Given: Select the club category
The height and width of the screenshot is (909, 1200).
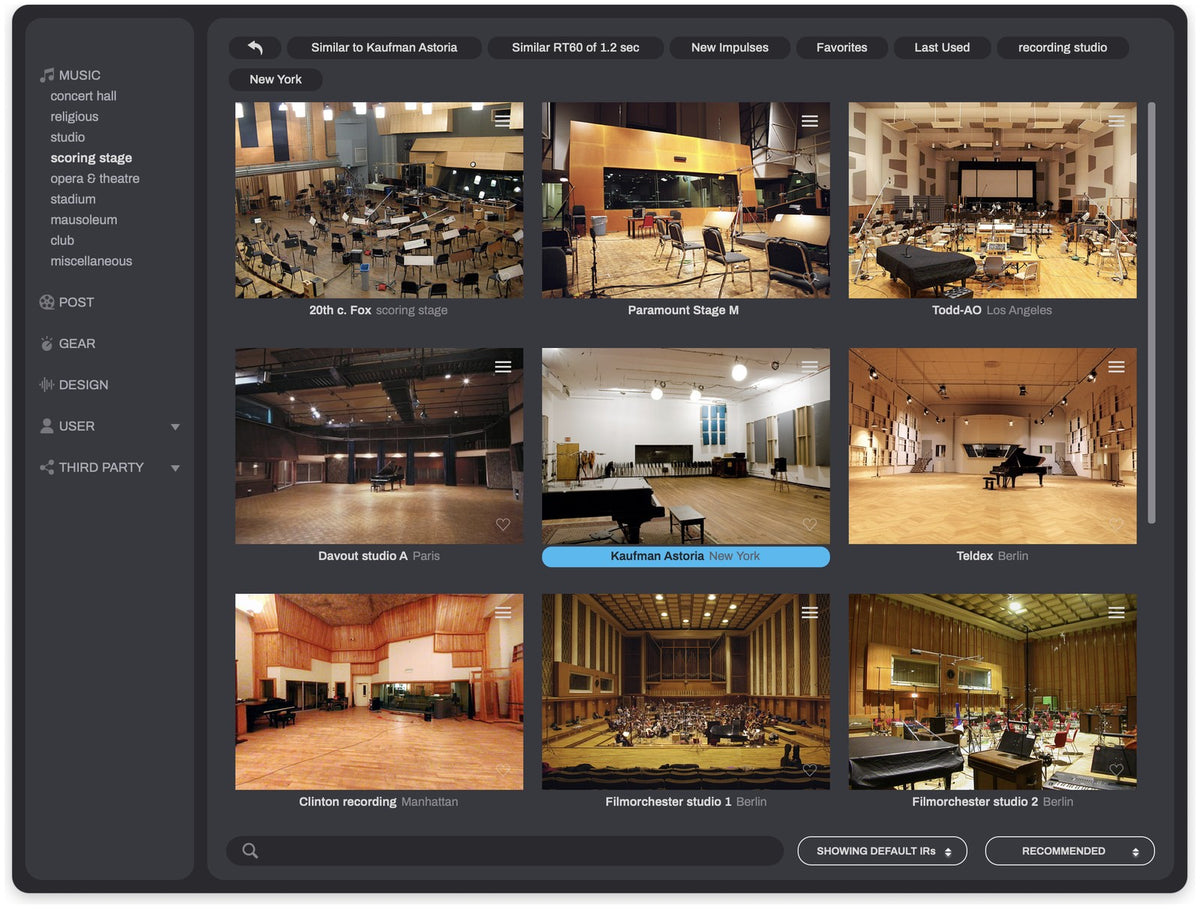Looking at the screenshot, I should [63, 240].
